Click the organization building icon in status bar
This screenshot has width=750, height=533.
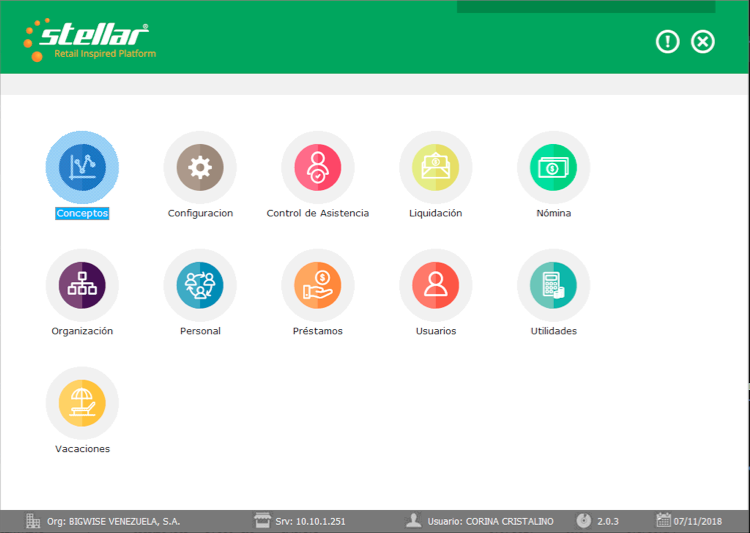click(33, 521)
